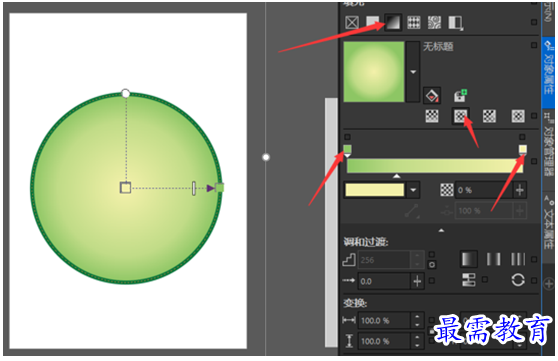Image resolution: width=558 pixels, height=361 pixels.
Task: Toggle the small square right of the repeat fill icon
Action: [534, 260]
